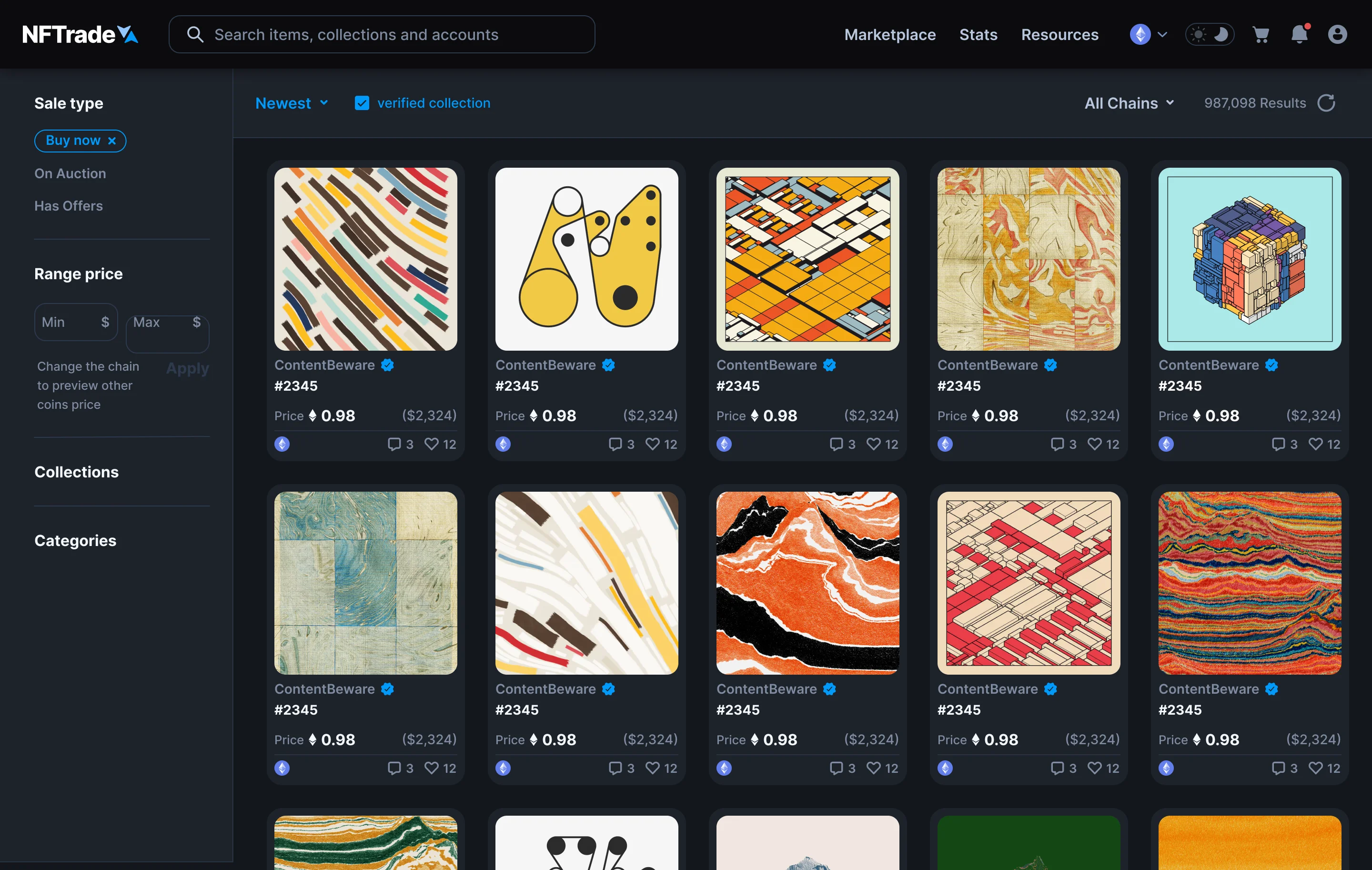Click into the Min price field
This screenshot has width=1372, height=870.
pyautogui.click(x=76, y=322)
